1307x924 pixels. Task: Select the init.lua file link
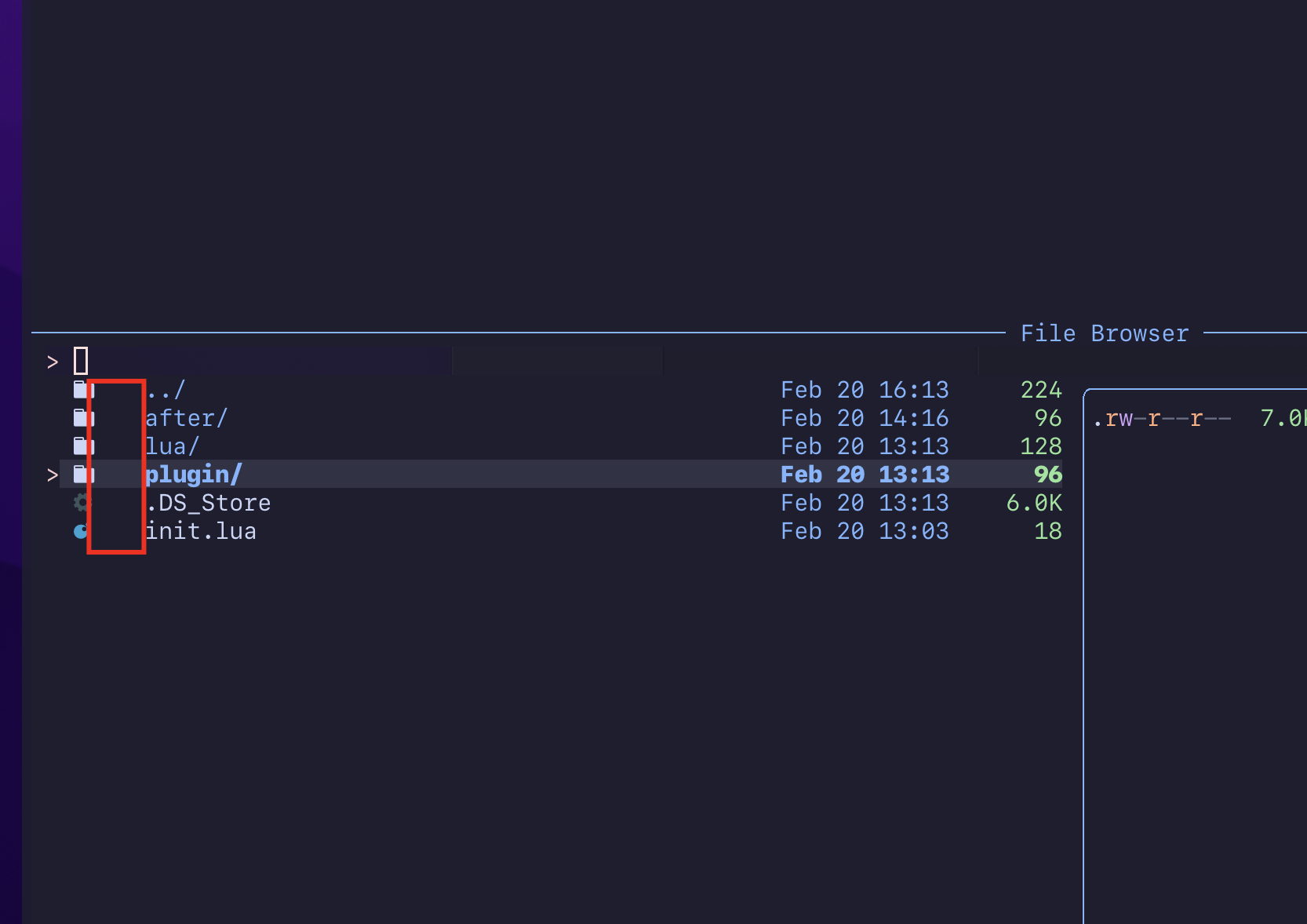pos(202,531)
